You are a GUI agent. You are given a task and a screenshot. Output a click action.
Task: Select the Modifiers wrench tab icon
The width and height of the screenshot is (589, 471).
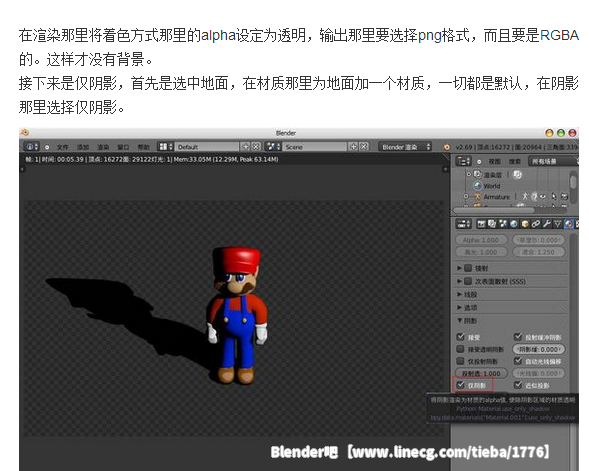(547, 224)
